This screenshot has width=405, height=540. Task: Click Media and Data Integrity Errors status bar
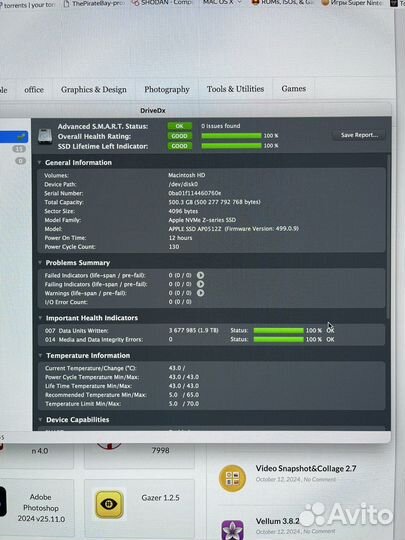click(279, 340)
